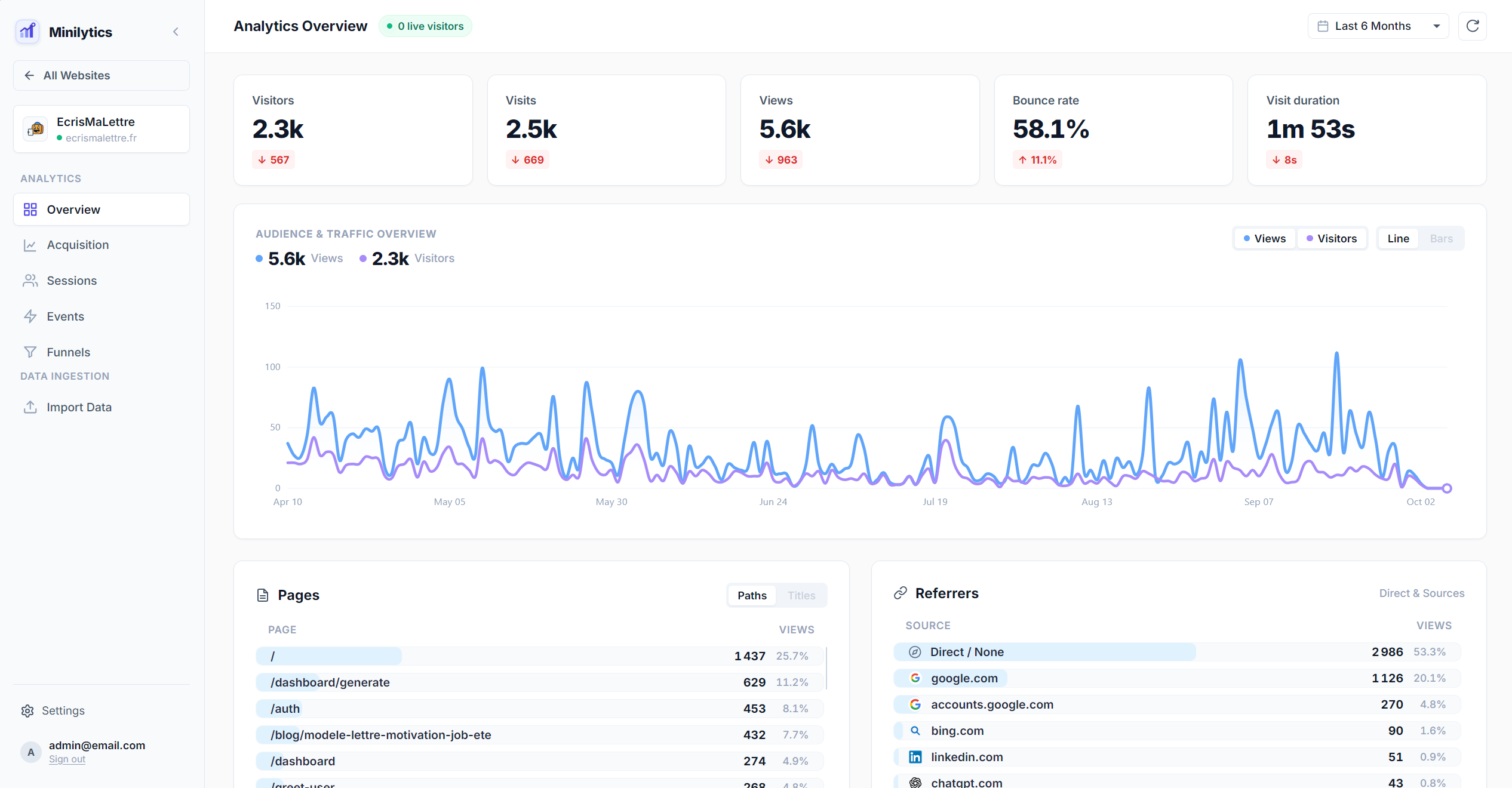The image size is (1512, 788).
Task: Show pages by Paths
Action: pos(752,596)
